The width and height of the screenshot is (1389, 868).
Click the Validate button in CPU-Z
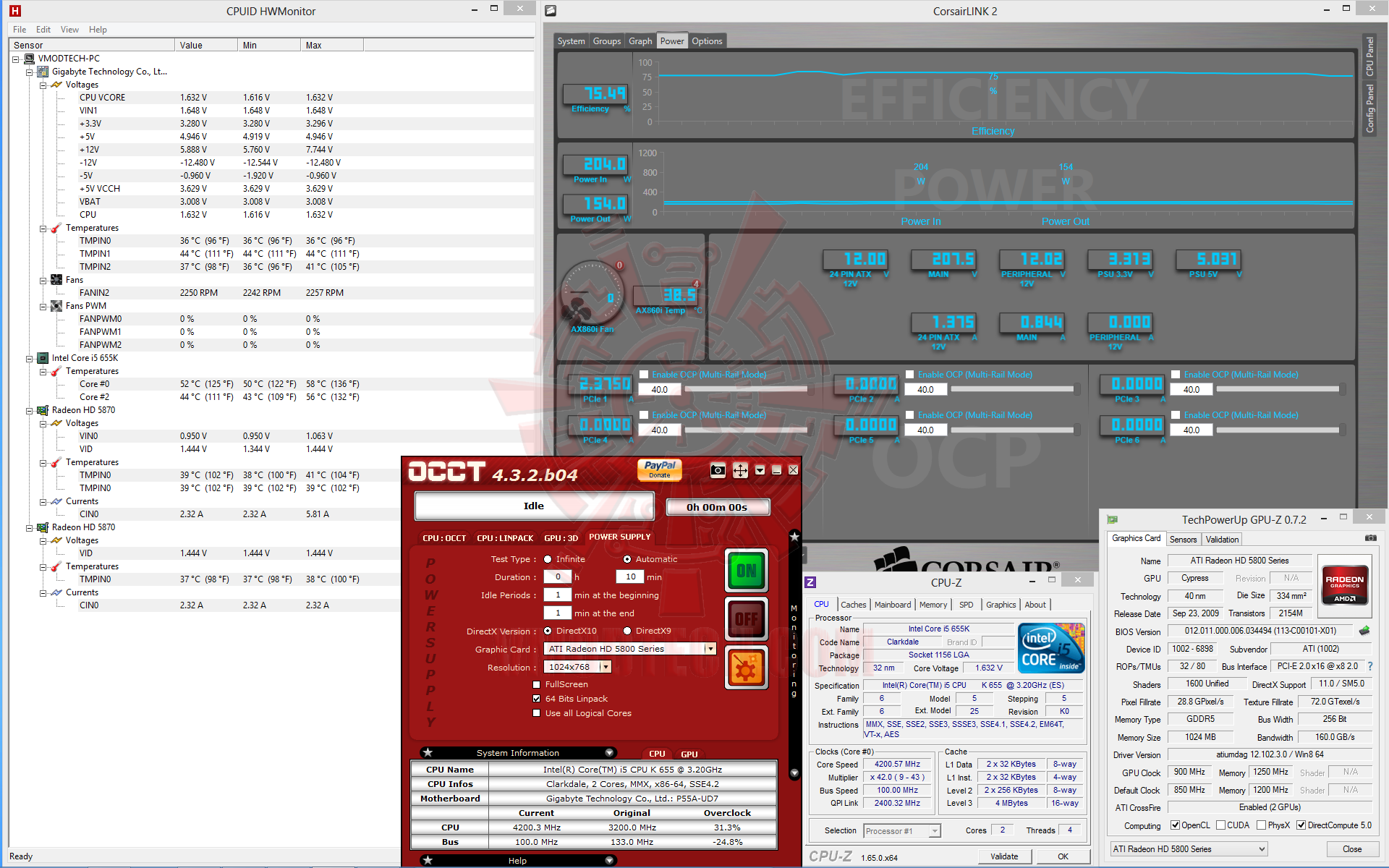tap(1003, 856)
